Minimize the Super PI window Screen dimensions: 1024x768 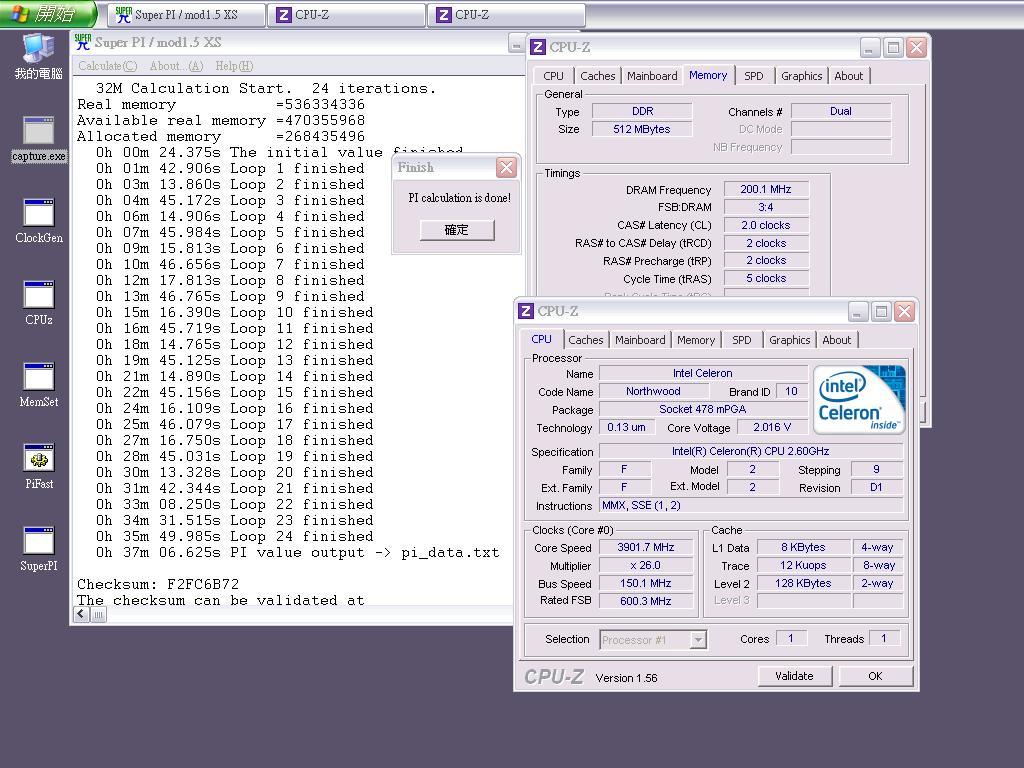[516, 44]
